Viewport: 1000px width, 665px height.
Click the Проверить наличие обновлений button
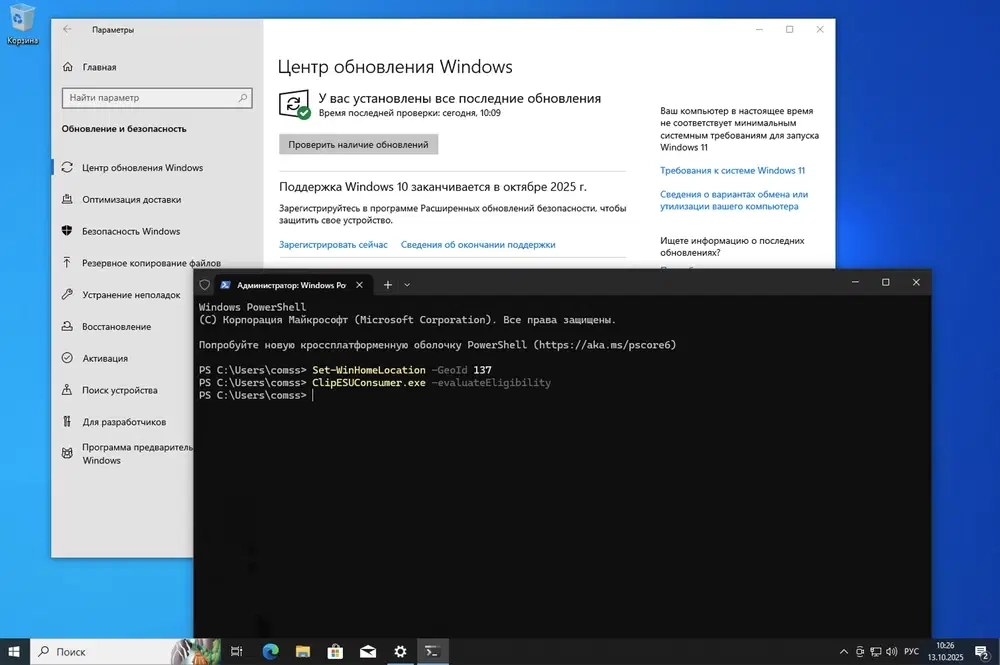click(358, 145)
